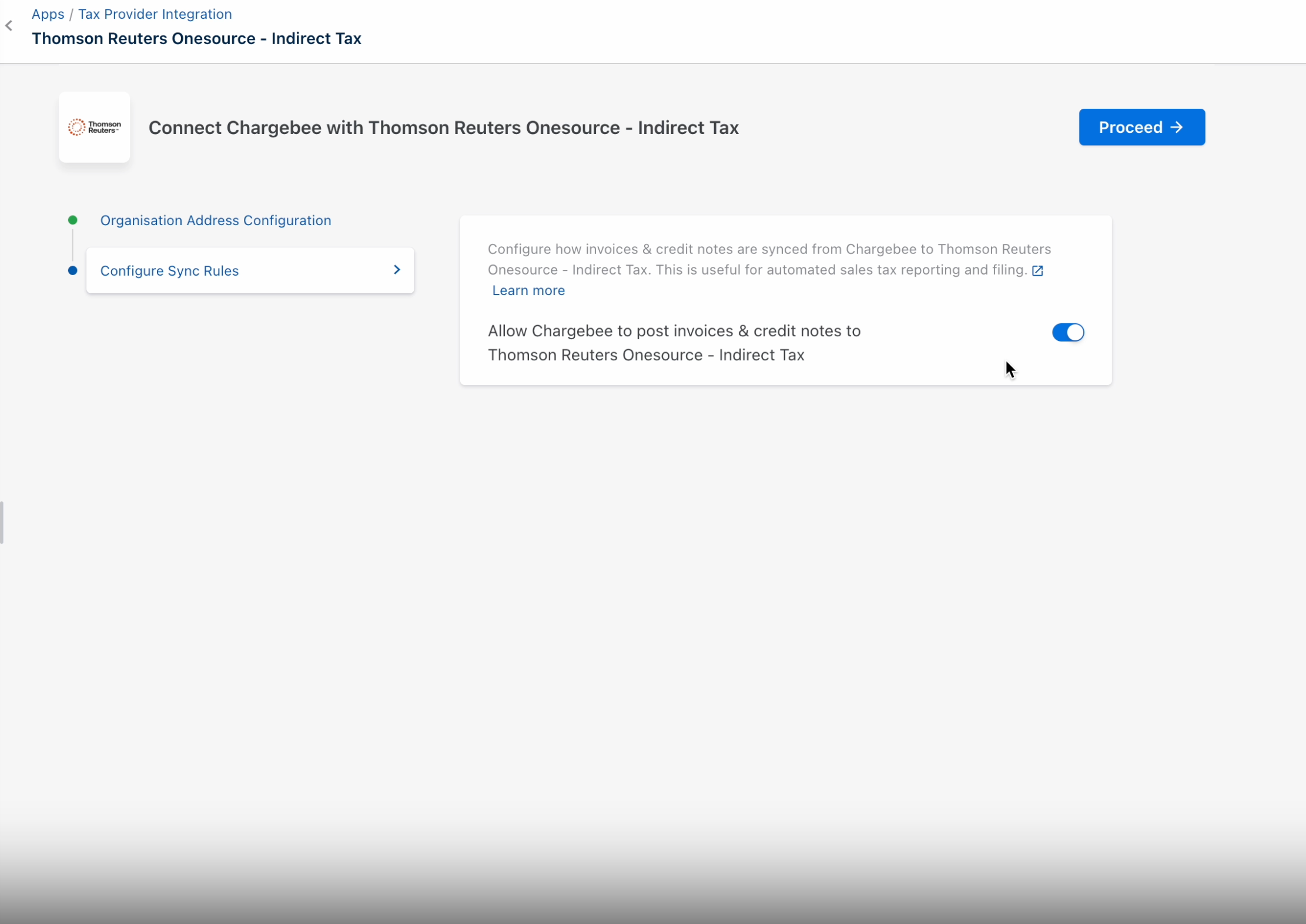
Task: Click the vertical connector line between steps
Action: (x=73, y=245)
